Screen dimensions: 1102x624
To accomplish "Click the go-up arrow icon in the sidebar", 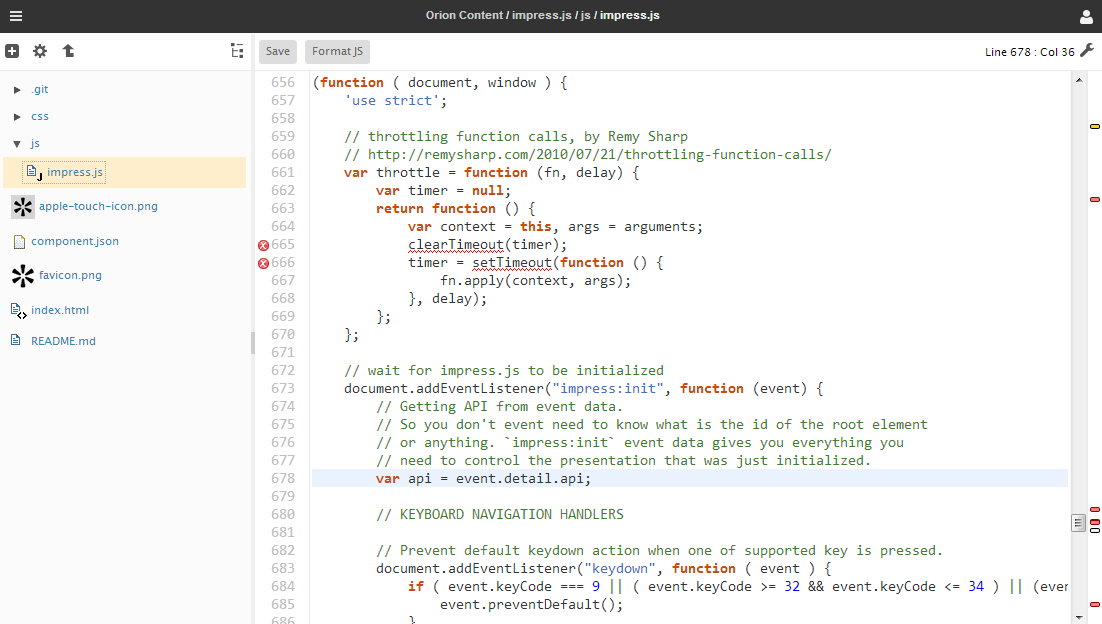I will 68,51.
